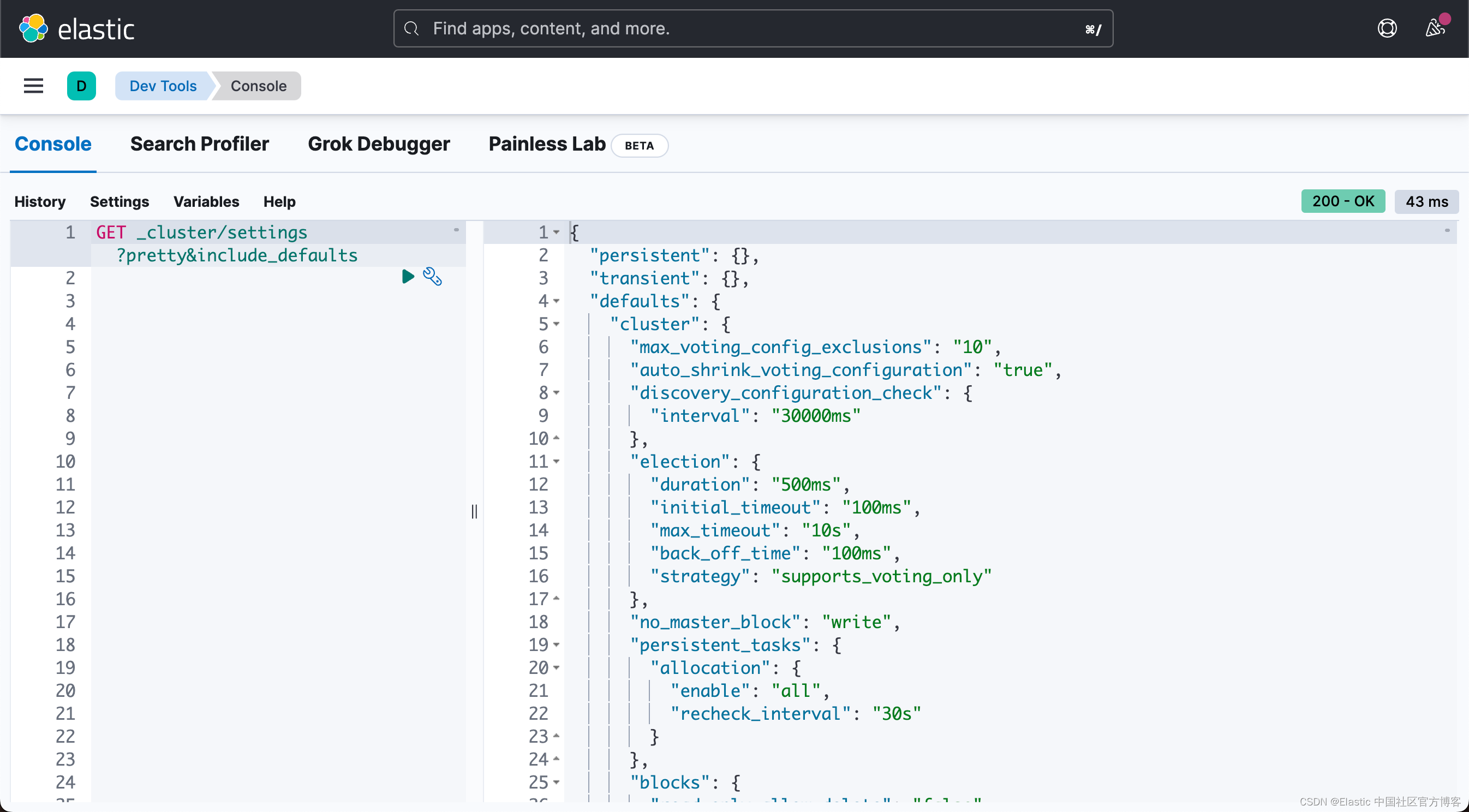Click the "back_off_time" key

point(725,553)
